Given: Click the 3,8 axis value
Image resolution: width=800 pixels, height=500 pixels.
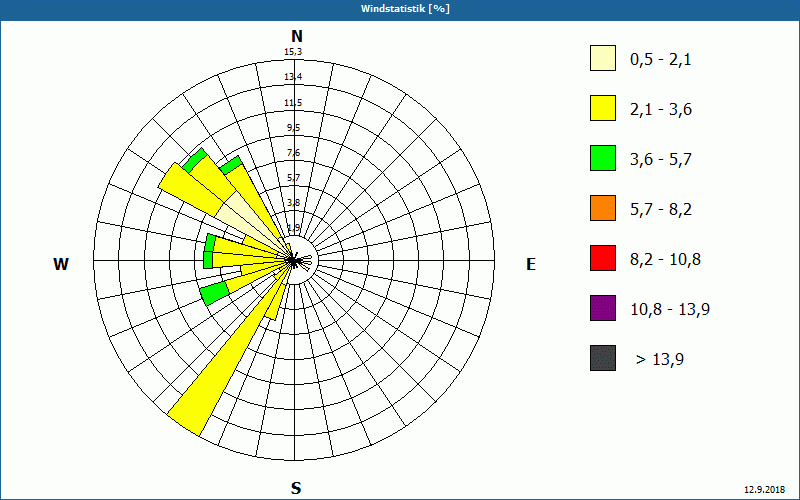Looking at the screenshot, I should [x=293, y=203].
